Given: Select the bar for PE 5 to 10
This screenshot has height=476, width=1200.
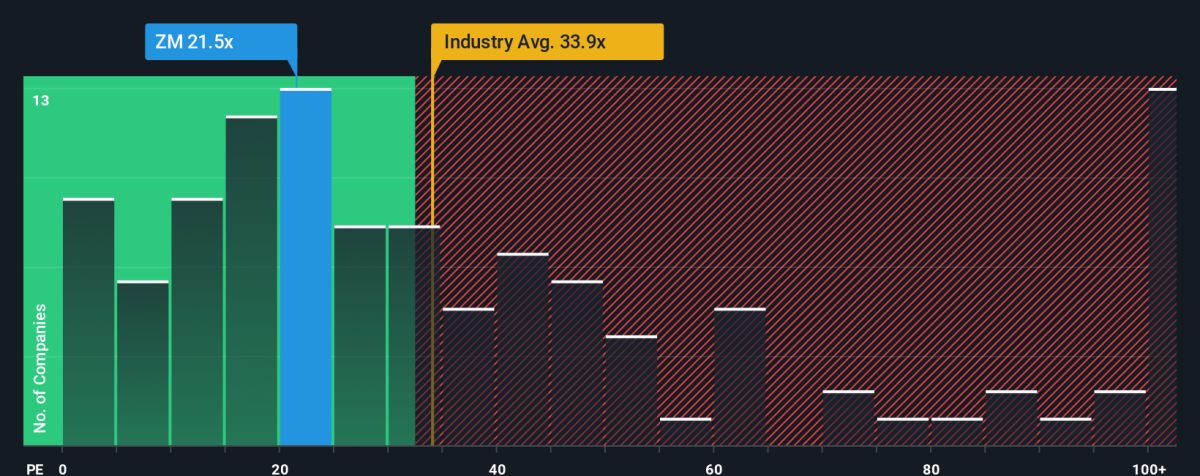Looking at the screenshot, I should [142, 363].
